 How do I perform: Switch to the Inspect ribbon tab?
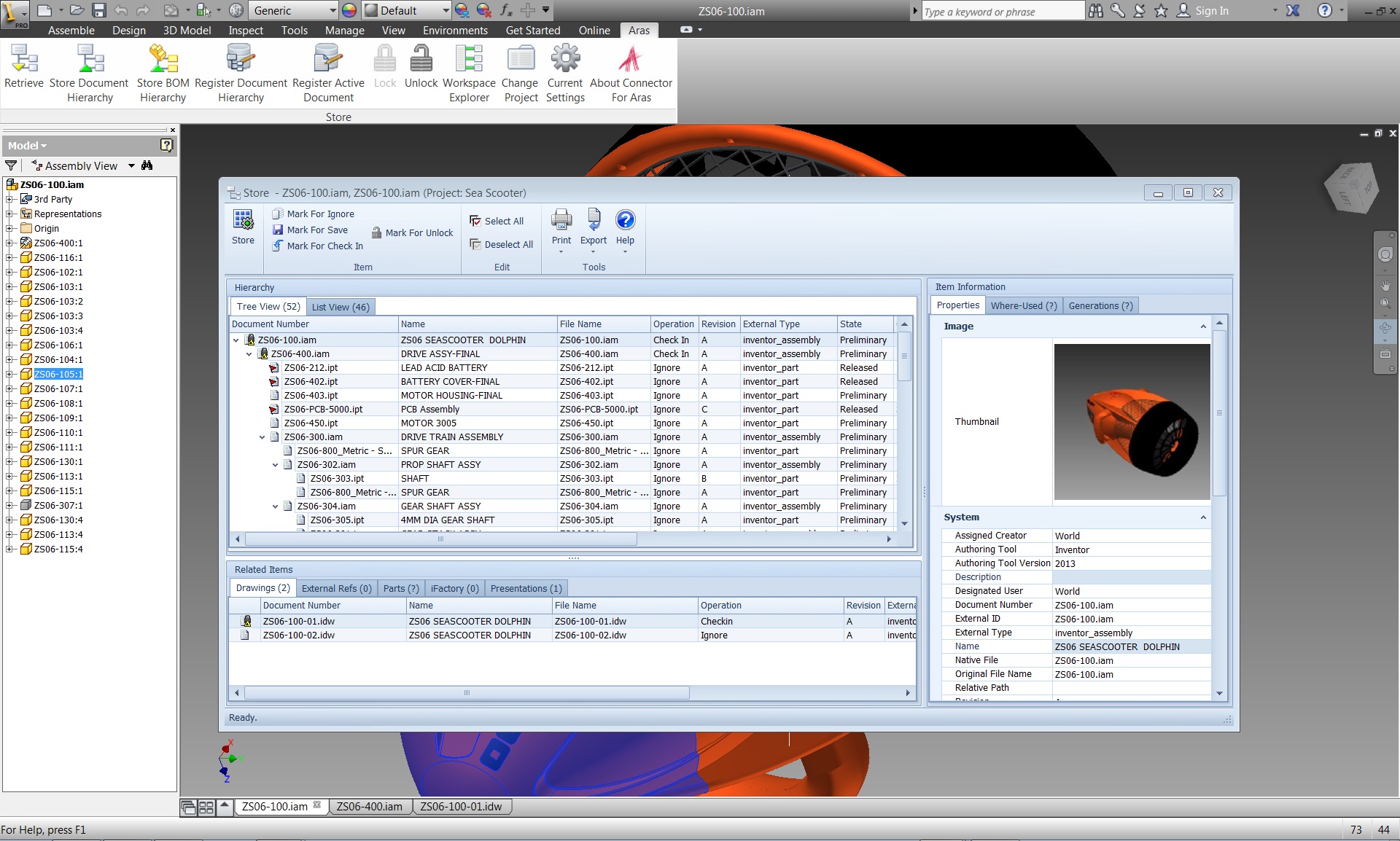[x=246, y=30]
